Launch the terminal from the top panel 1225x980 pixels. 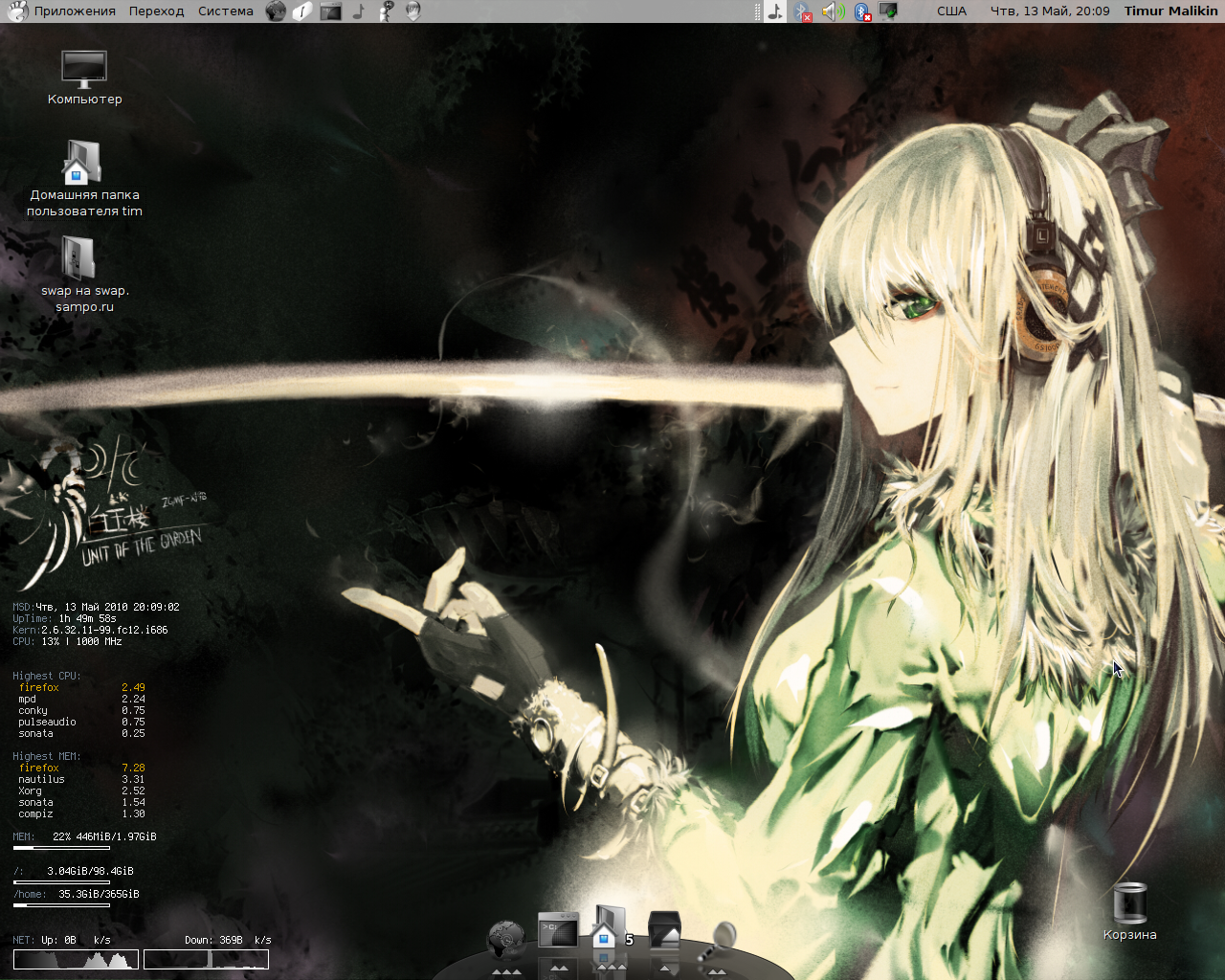331,11
